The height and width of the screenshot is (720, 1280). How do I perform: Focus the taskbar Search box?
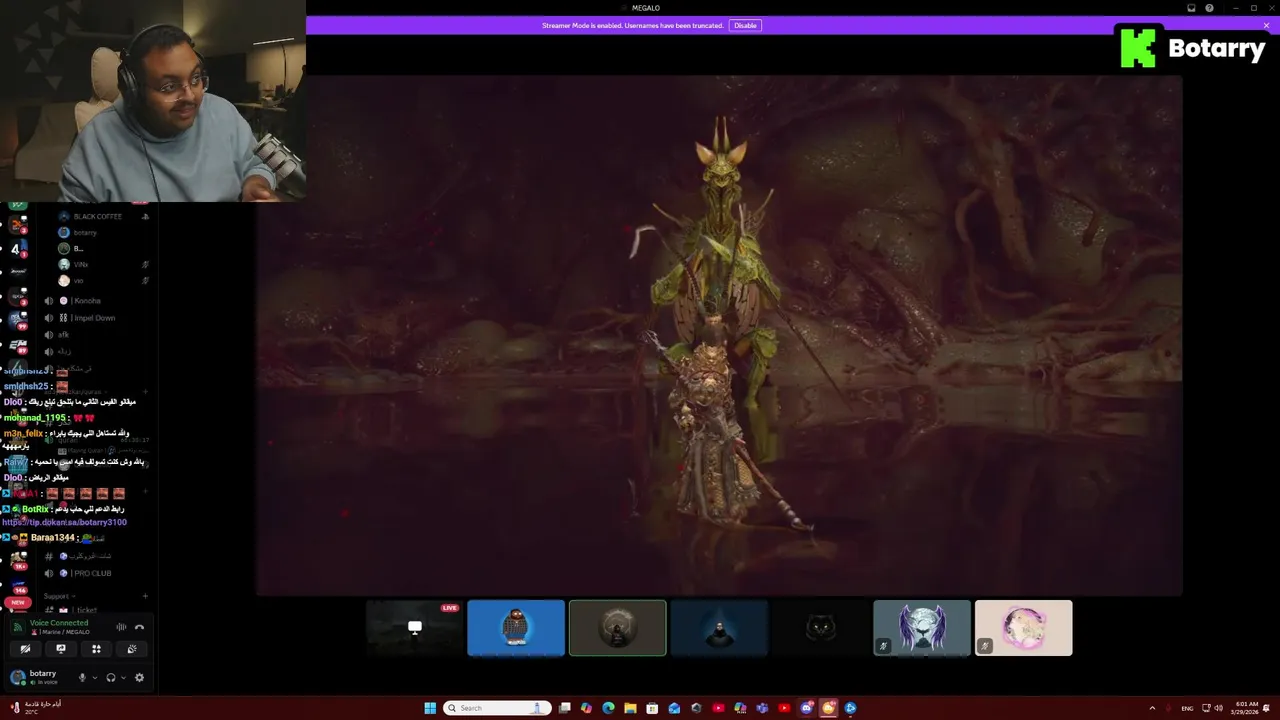pyautogui.click(x=499, y=708)
